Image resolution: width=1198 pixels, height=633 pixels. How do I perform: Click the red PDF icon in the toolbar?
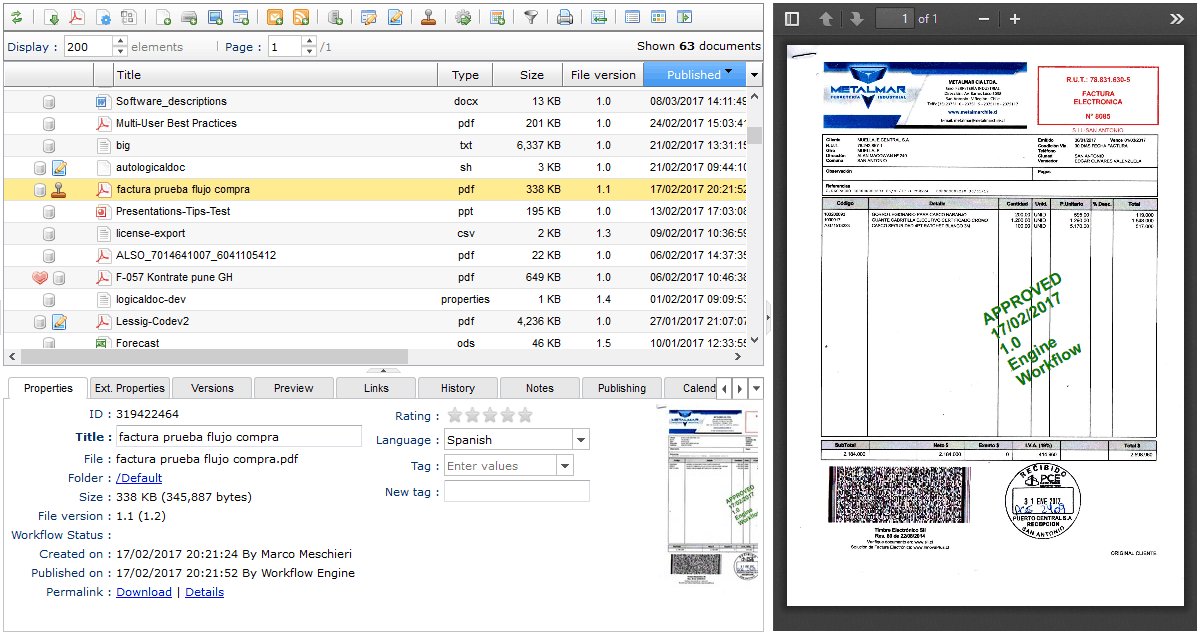click(77, 17)
